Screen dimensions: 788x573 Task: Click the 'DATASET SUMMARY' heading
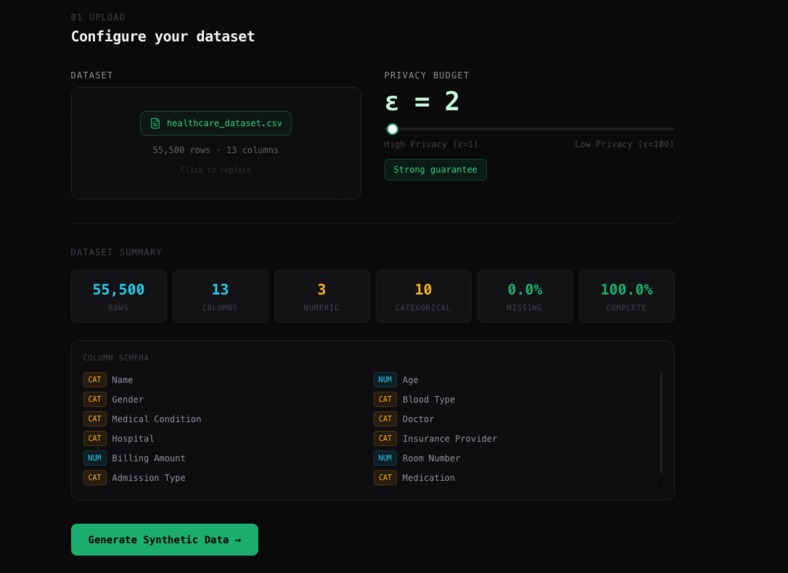click(116, 252)
